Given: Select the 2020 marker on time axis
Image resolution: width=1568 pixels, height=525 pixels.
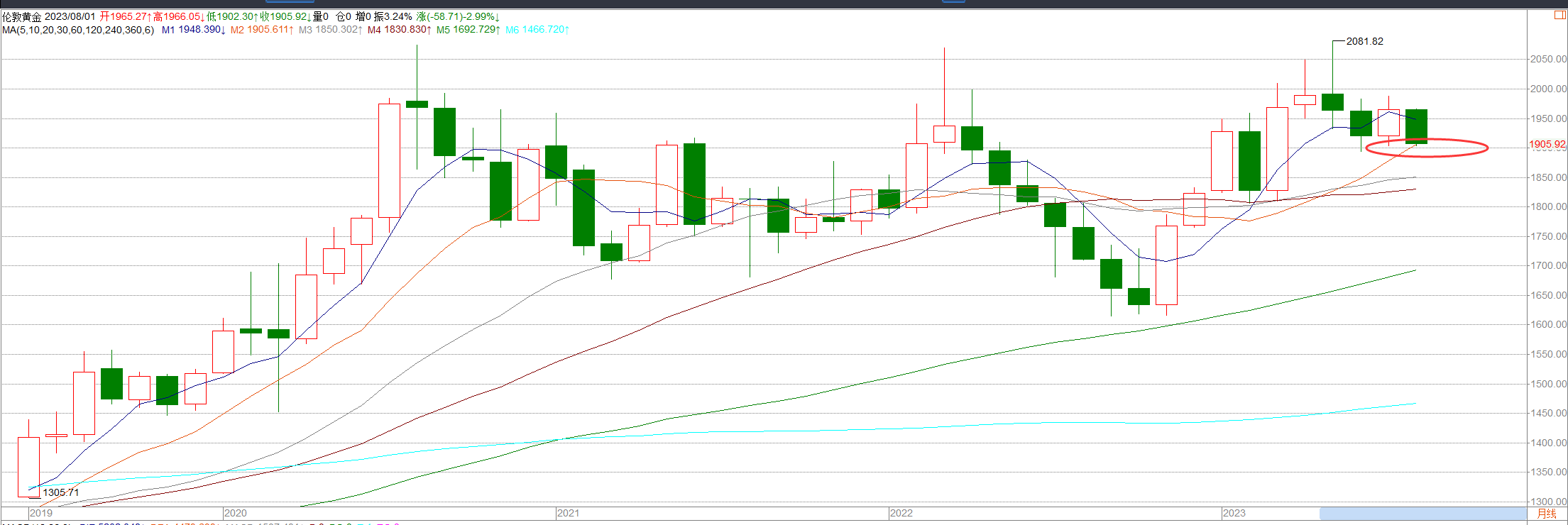Looking at the screenshot, I should pyautogui.click(x=236, y=513).
